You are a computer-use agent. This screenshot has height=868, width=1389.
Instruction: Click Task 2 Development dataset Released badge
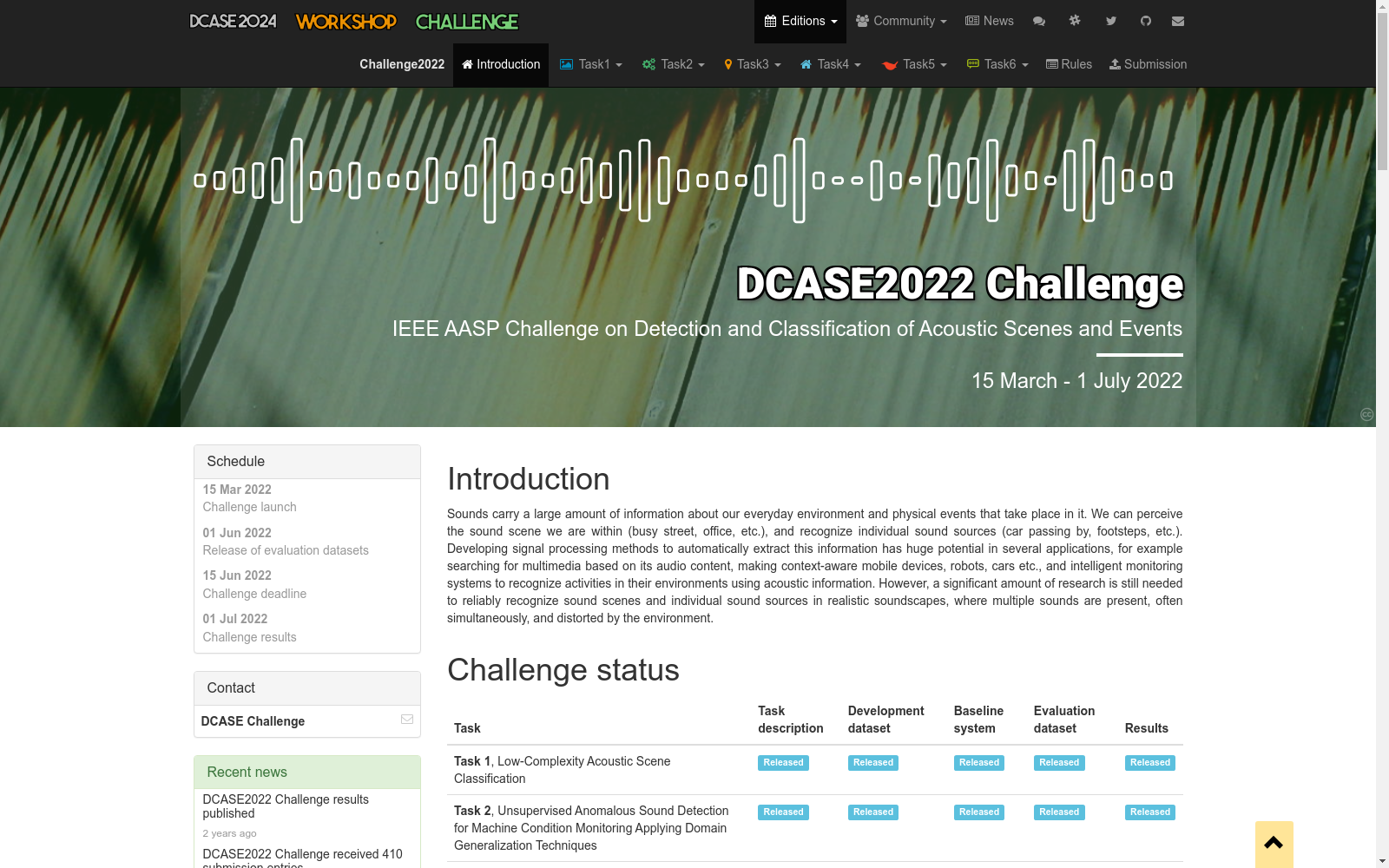click(873, 812)
